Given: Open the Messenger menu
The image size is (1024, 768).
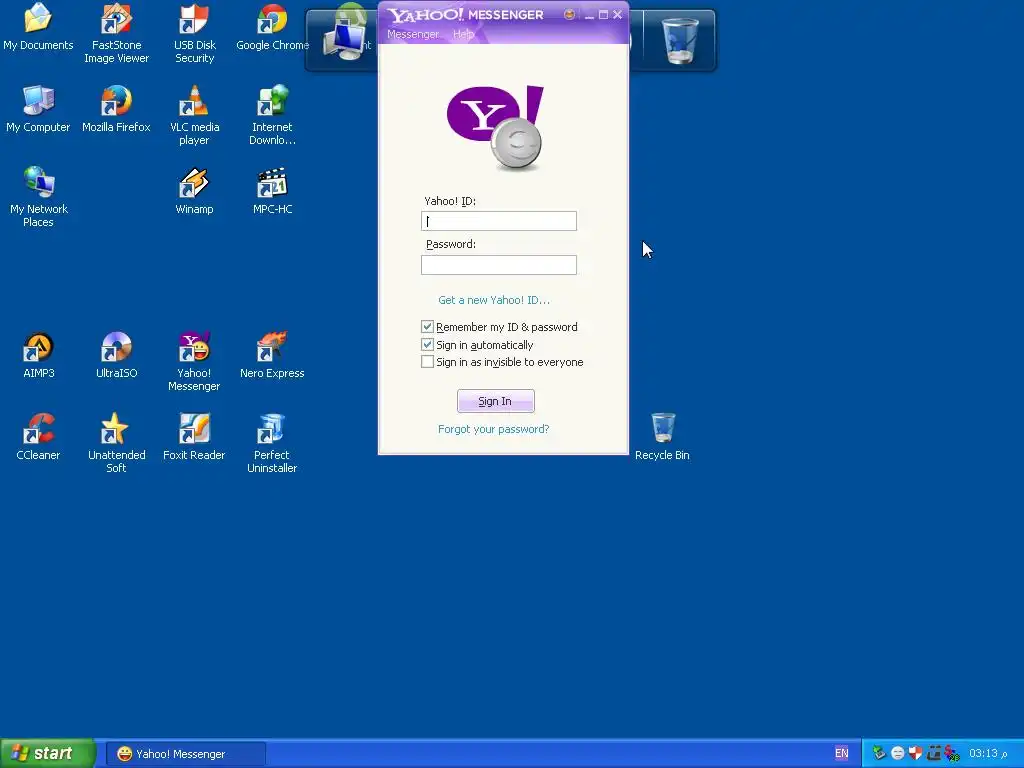Looking at the screenshot, I should click(x=413, y=34).
